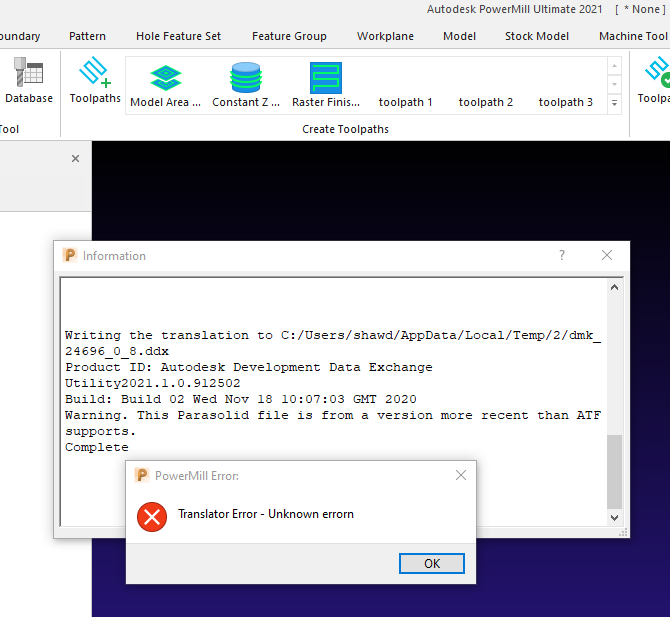Expand the Create Toolpaths gallery

point(614,103)
